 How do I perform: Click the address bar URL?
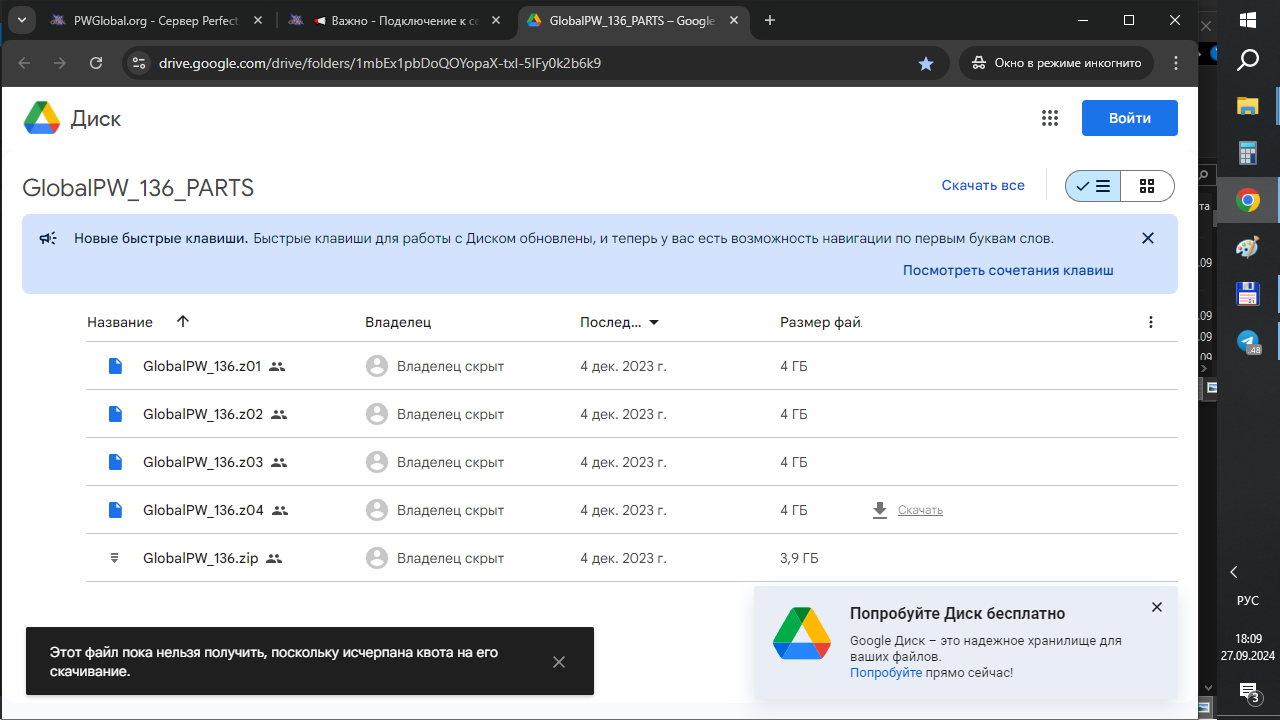click(380, 63)
